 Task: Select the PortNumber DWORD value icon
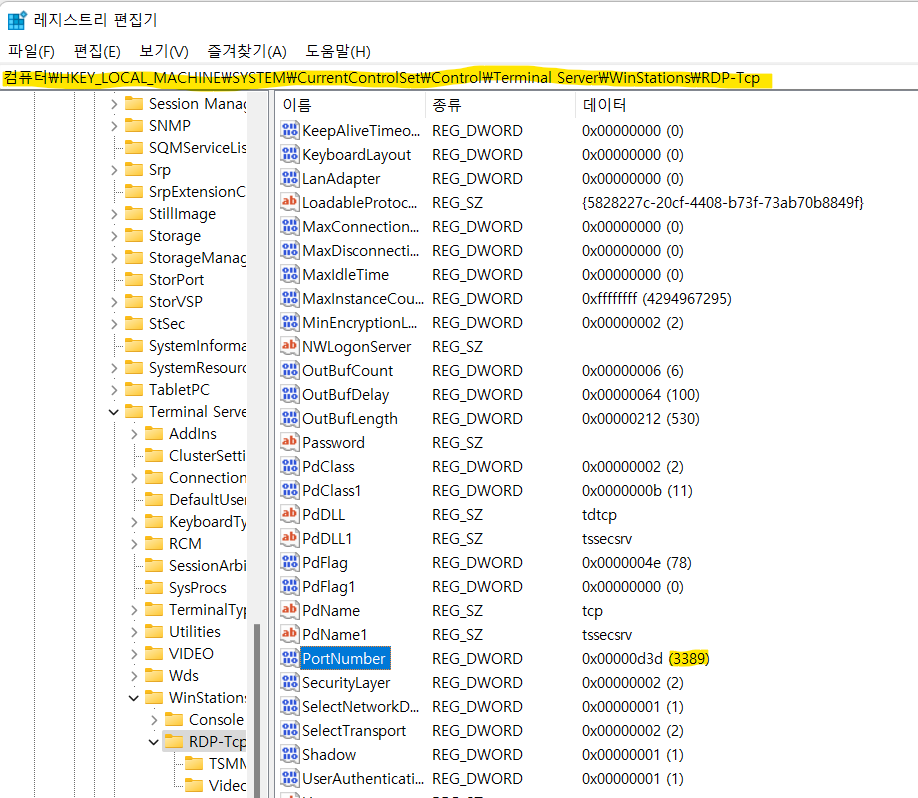290,658
